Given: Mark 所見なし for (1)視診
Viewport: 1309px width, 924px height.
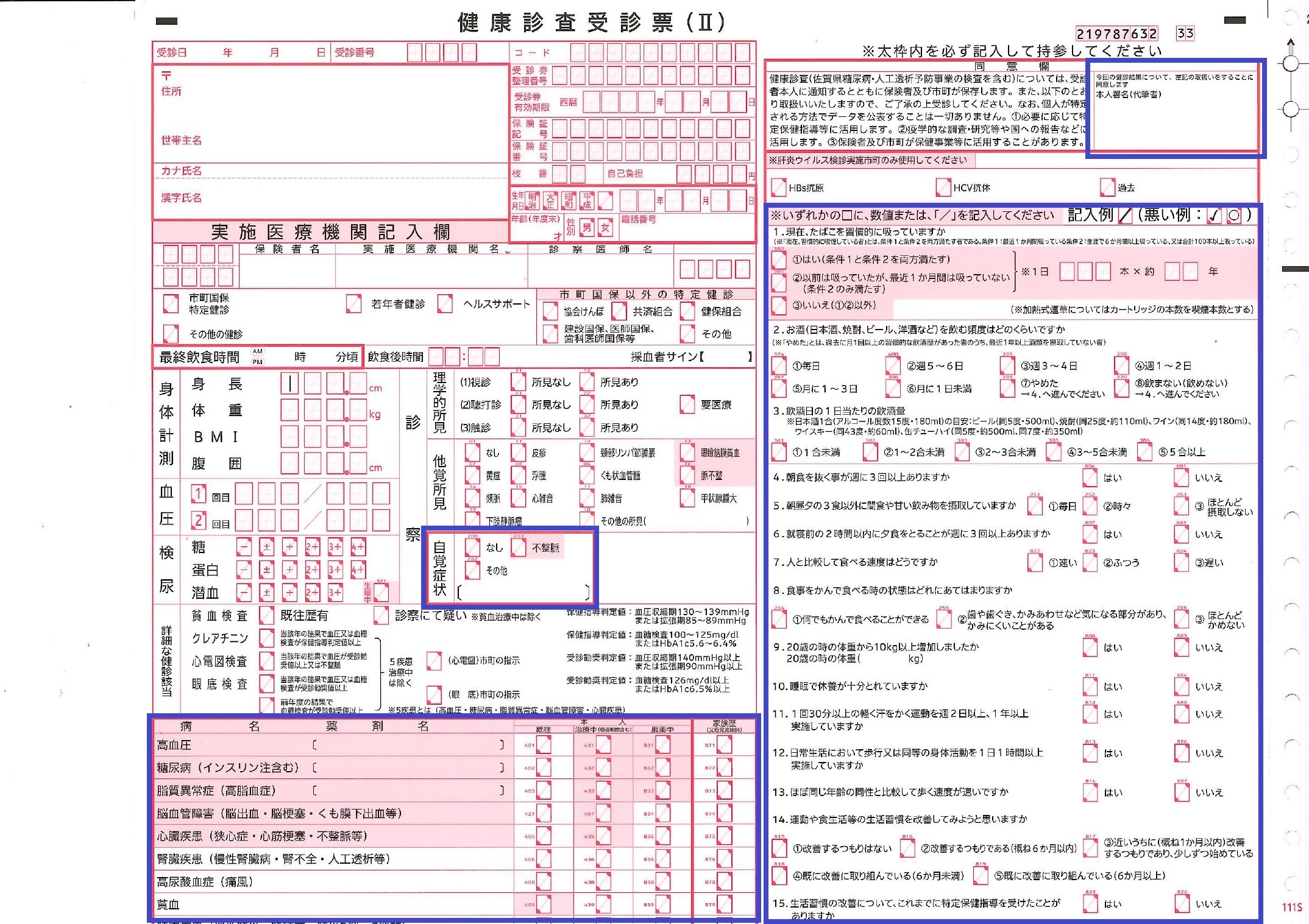Looking at the screenshot, I should (x=518, y=381).
